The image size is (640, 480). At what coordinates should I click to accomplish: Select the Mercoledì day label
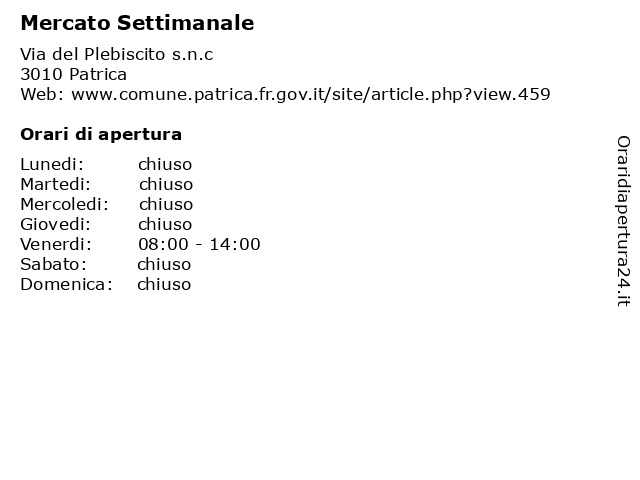click(64, 204)
